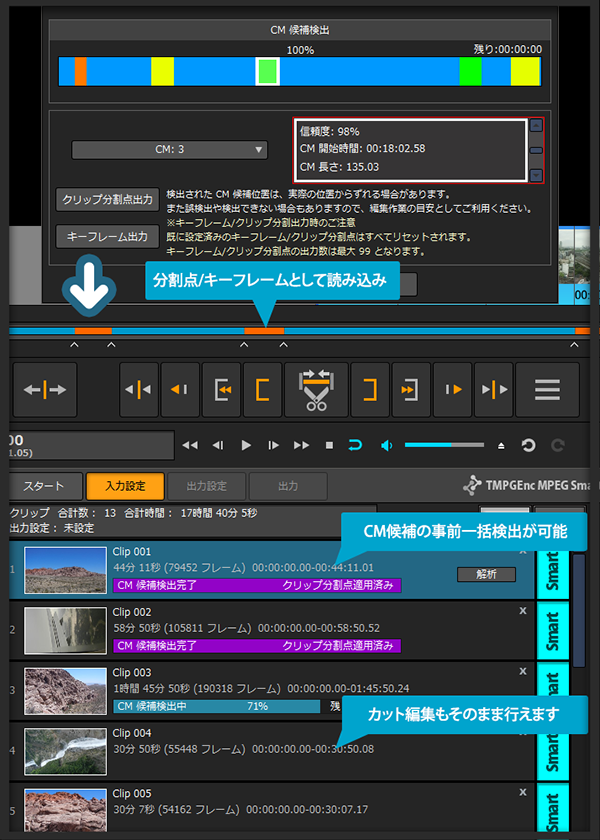600x840 pixels.
Task: Set selection start with orange left bracket
Action: [x=262, y=389]
